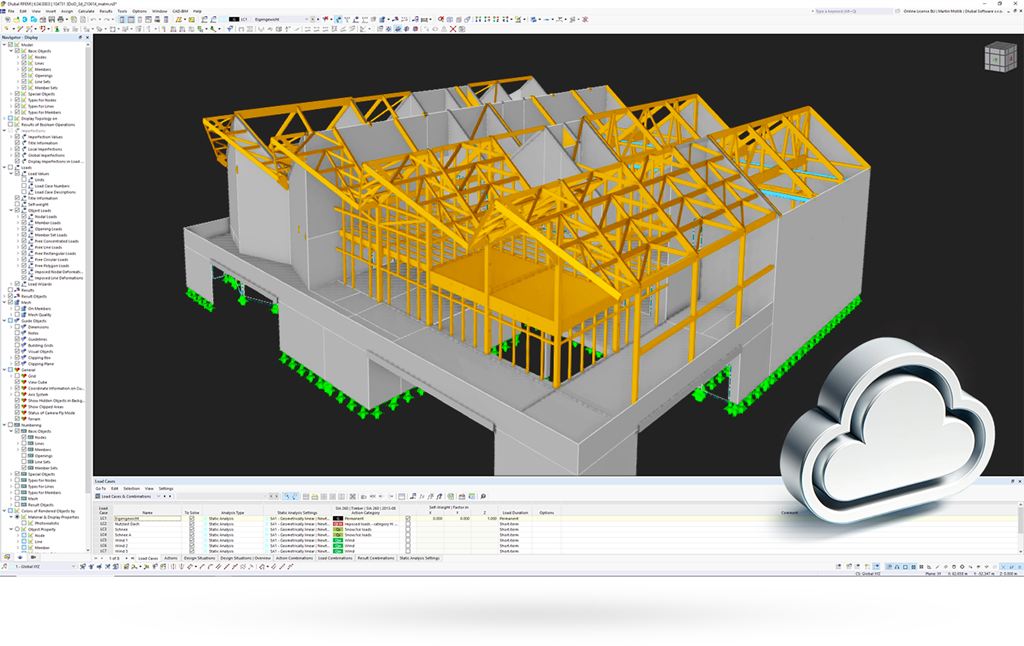
Task: Expand the Nodal Loads node
Action: pos(18,216)
